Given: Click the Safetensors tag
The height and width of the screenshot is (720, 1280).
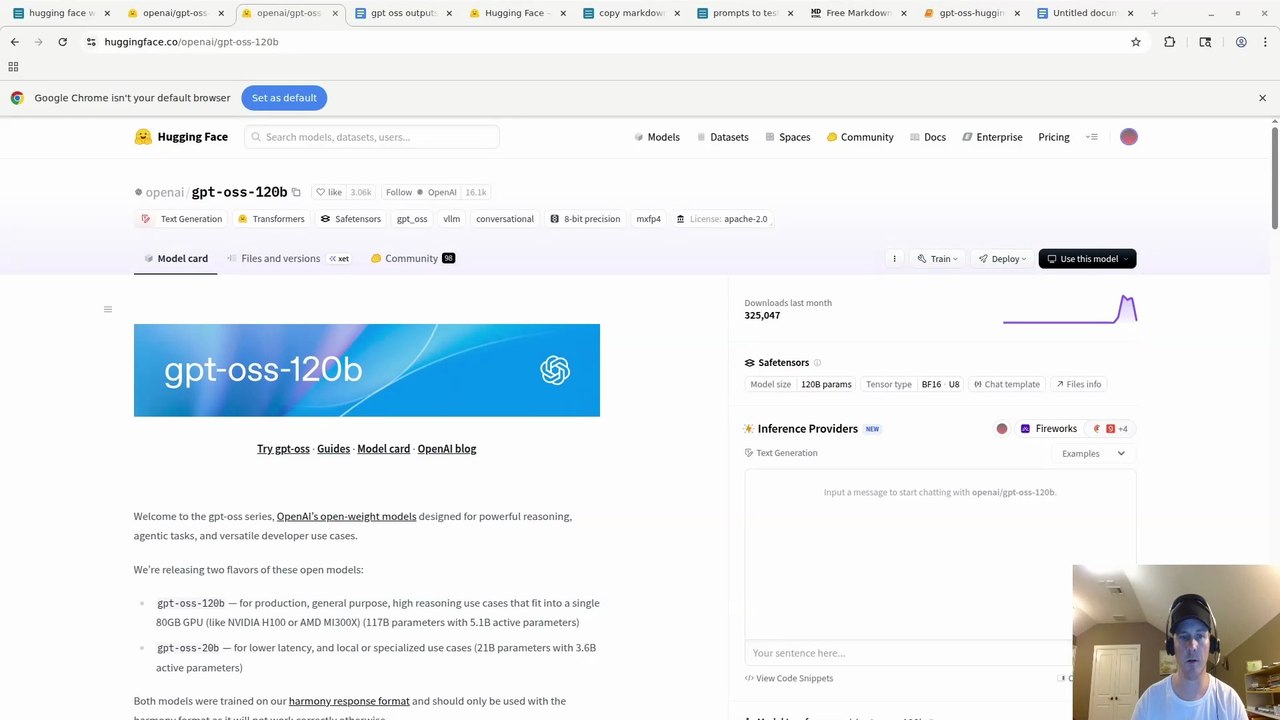Looking at the screenshot, I should 350,219.
